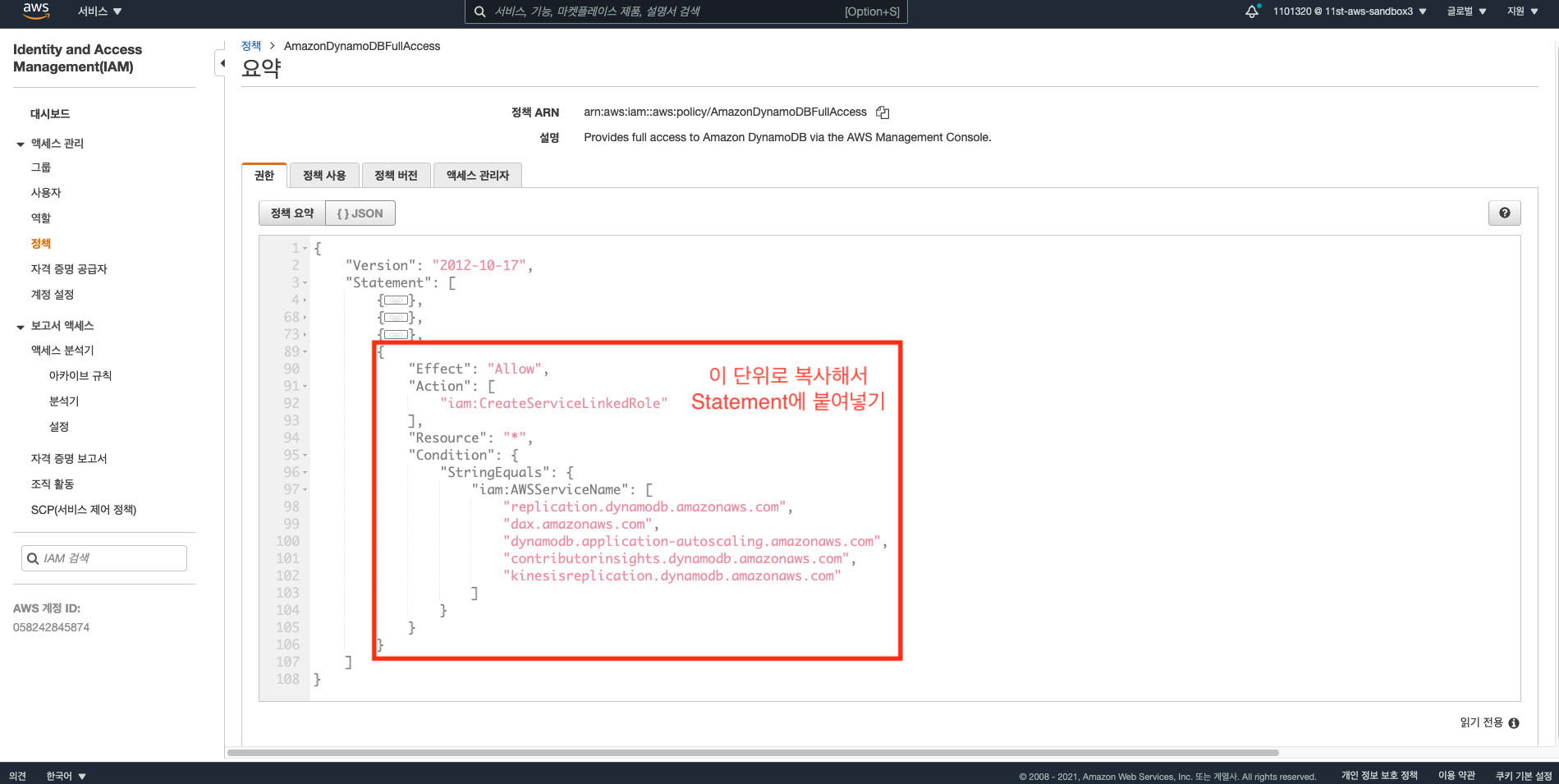1559x784 pixels.
Task: Open 조직 활동 in the sidebar
Action: tap(53, 484)
